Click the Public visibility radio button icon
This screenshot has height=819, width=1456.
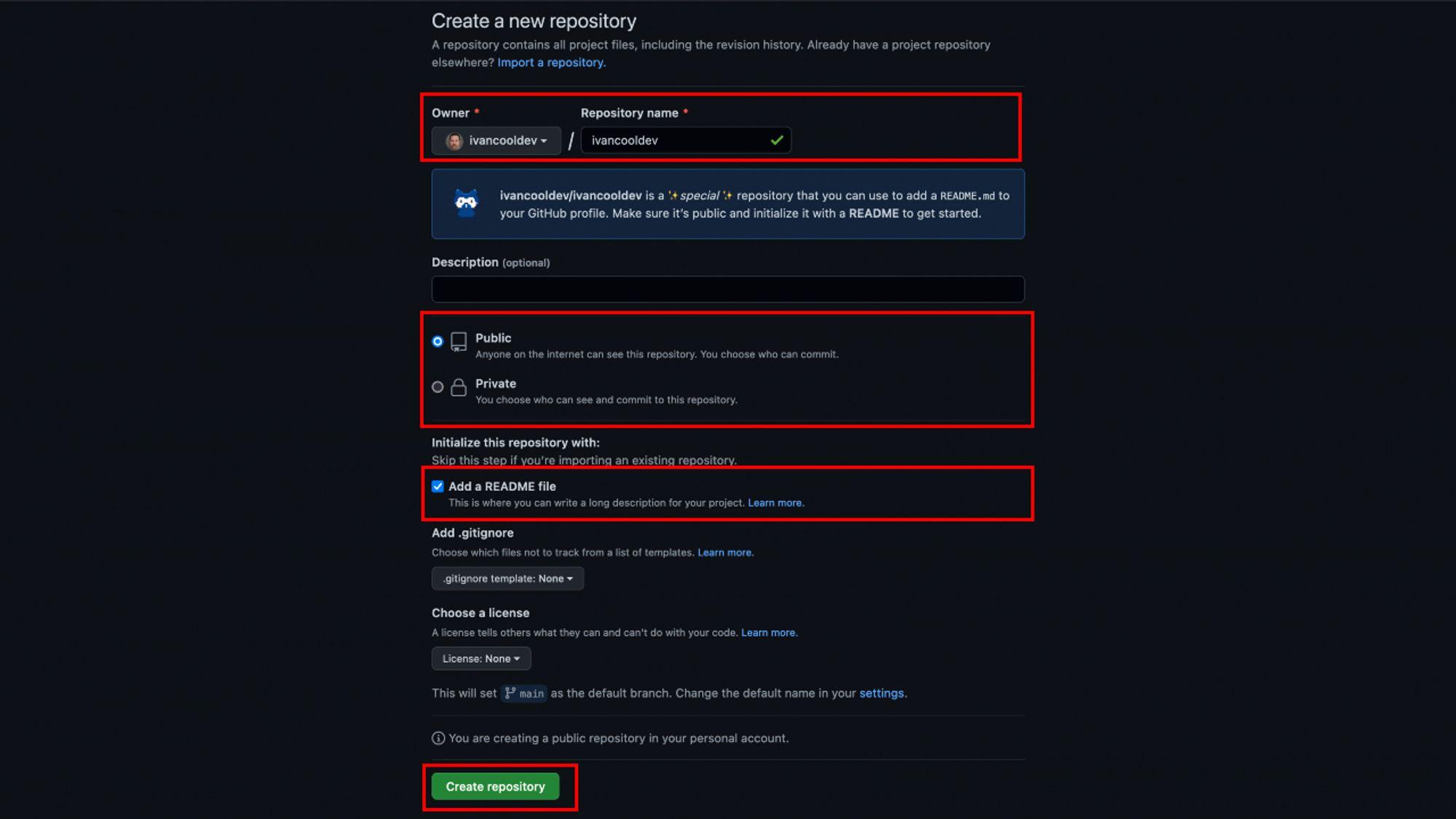point(437,340)
